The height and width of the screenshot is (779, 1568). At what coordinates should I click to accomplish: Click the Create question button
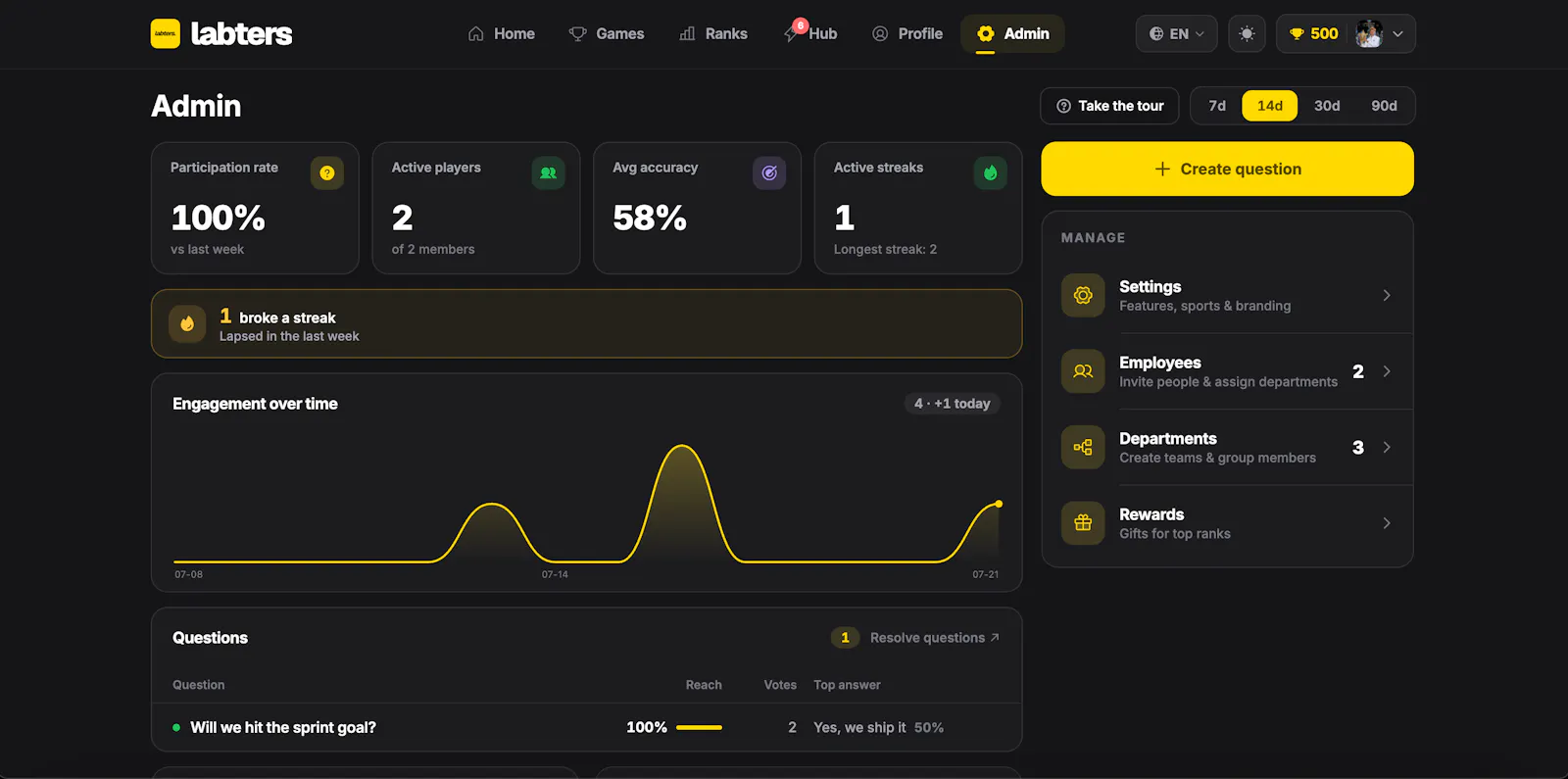[x=1228, y=169]
